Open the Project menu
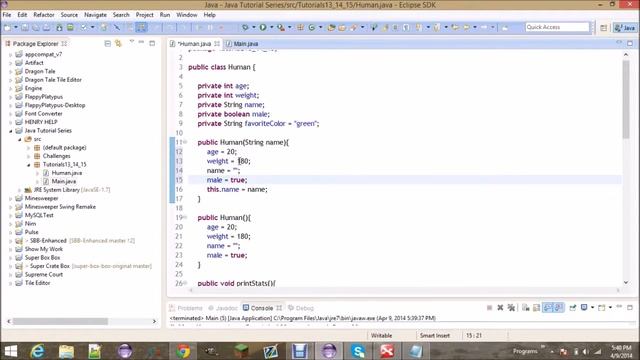640x360 pixels. [x=144, y=15]
